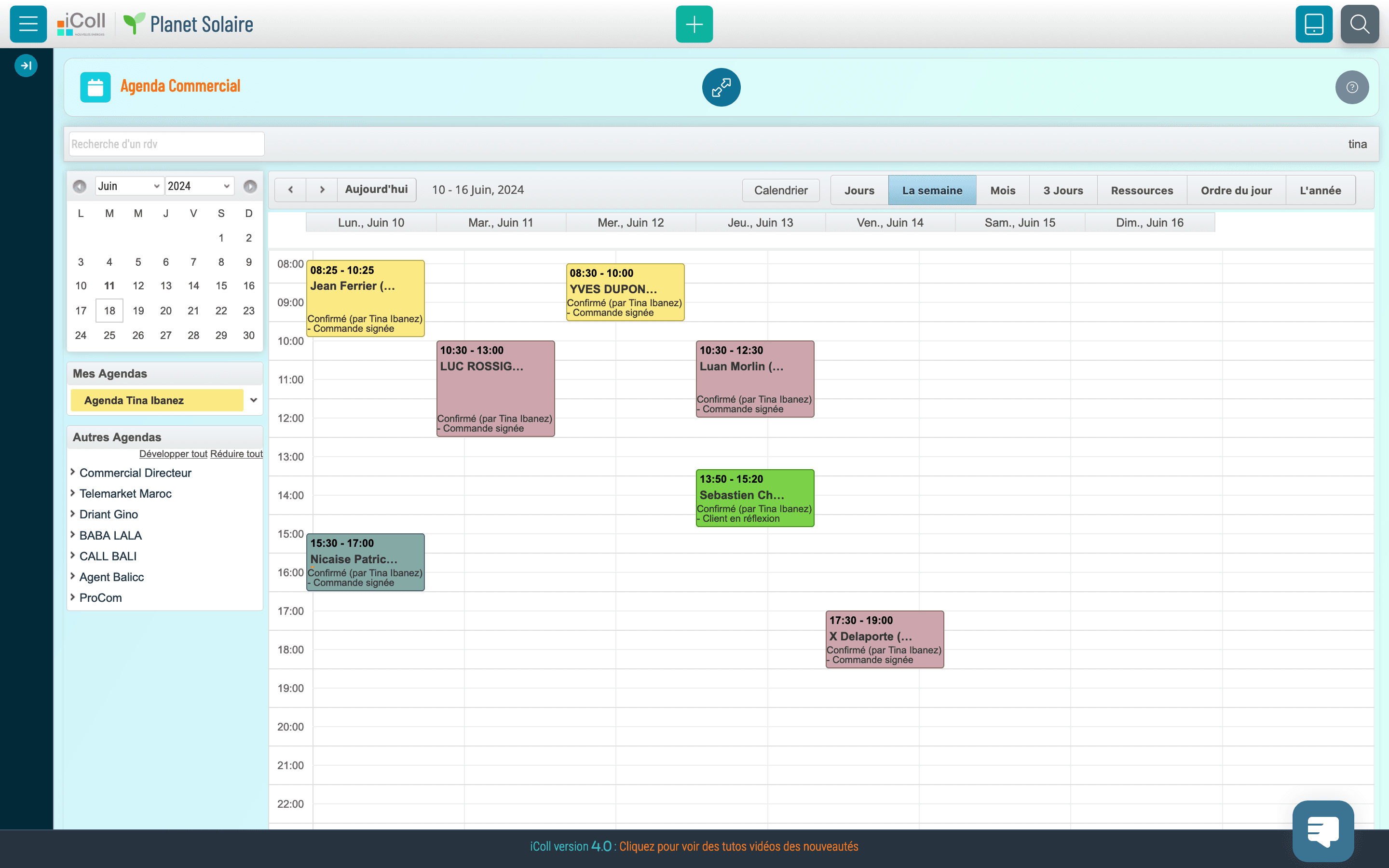The height and width of the screenshot is (868, 1389).
Task: Go to next month in mini calendar
Action: pyautogui.click(x=250, y=186)
